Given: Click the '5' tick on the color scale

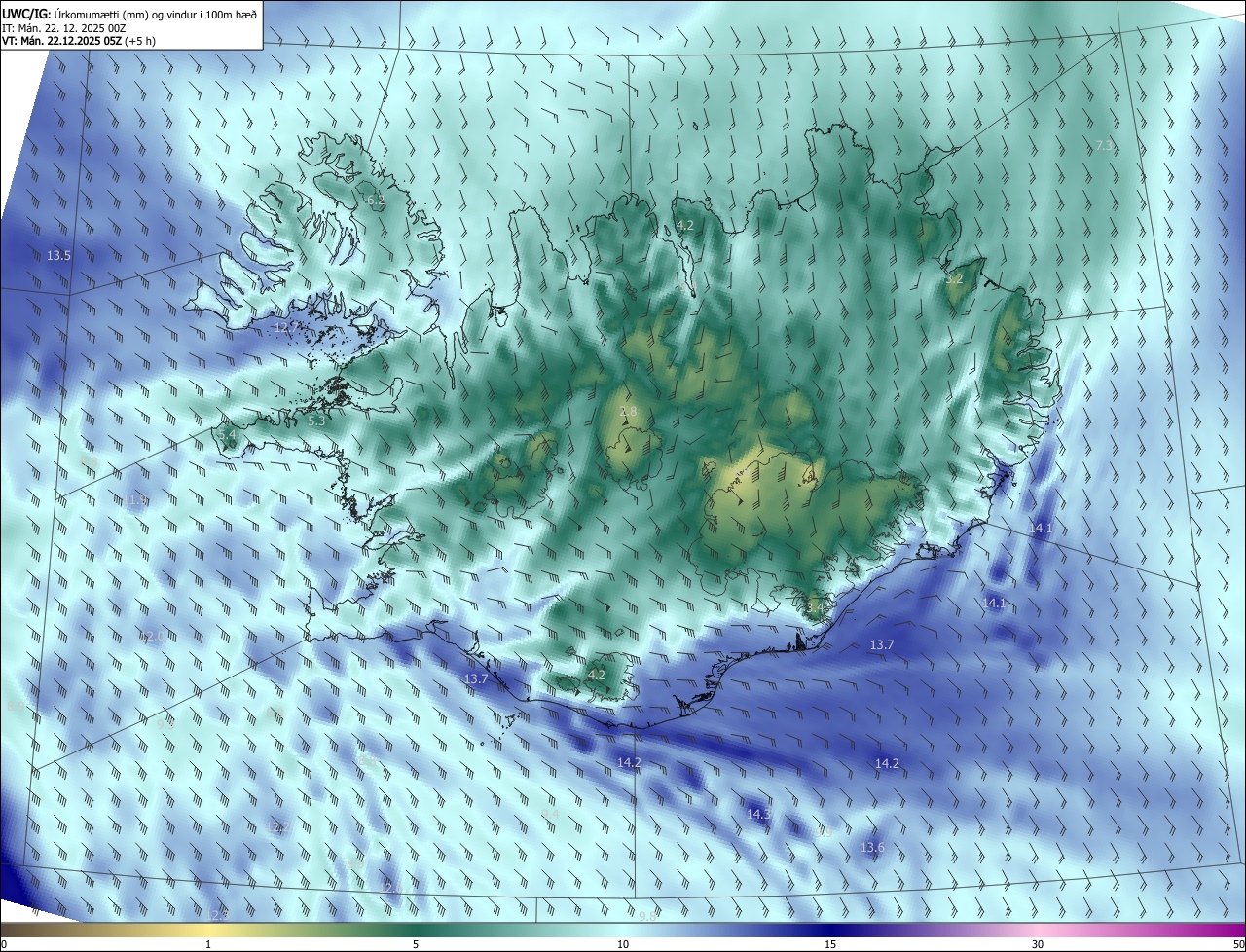Looking at the screenshot, I should [416, 944].
